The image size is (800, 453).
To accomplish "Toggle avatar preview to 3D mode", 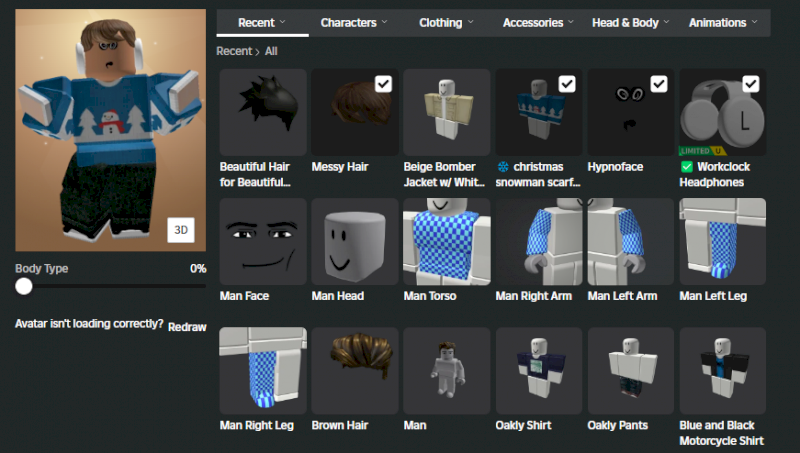I will pyautogui.click(x=181, y=230).
